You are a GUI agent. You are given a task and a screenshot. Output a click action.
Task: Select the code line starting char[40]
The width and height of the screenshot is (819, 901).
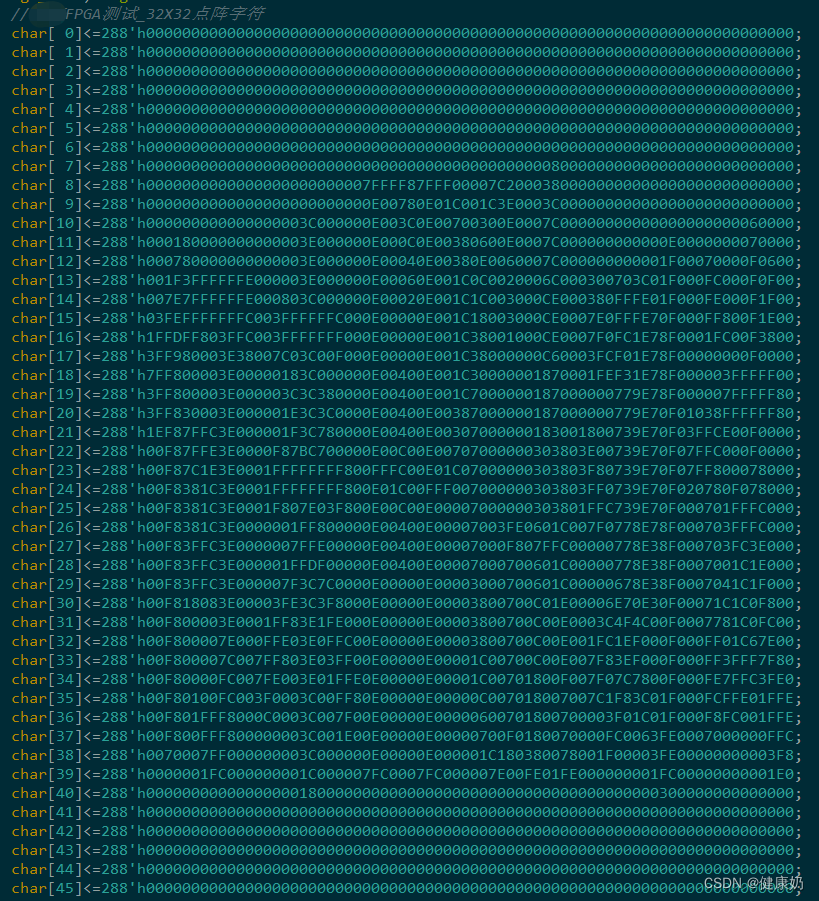pyautogui.click(x=406, y=793)
